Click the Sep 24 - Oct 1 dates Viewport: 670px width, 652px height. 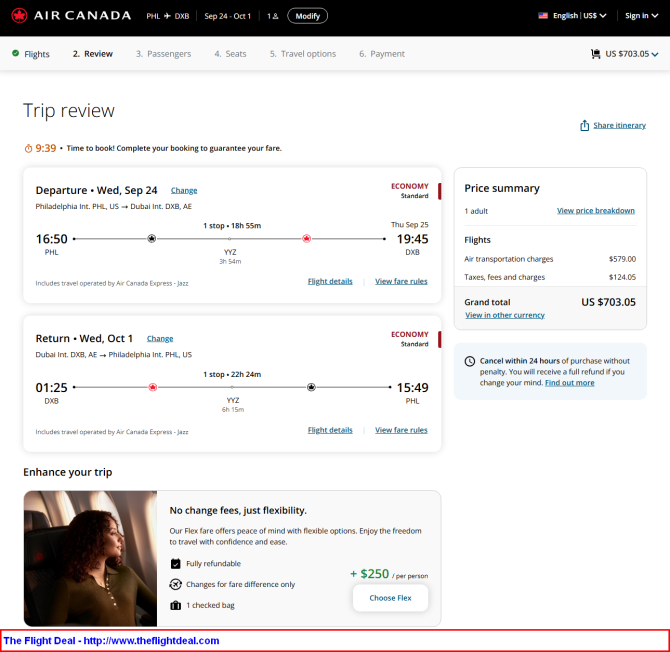click(x=228, y=16)
